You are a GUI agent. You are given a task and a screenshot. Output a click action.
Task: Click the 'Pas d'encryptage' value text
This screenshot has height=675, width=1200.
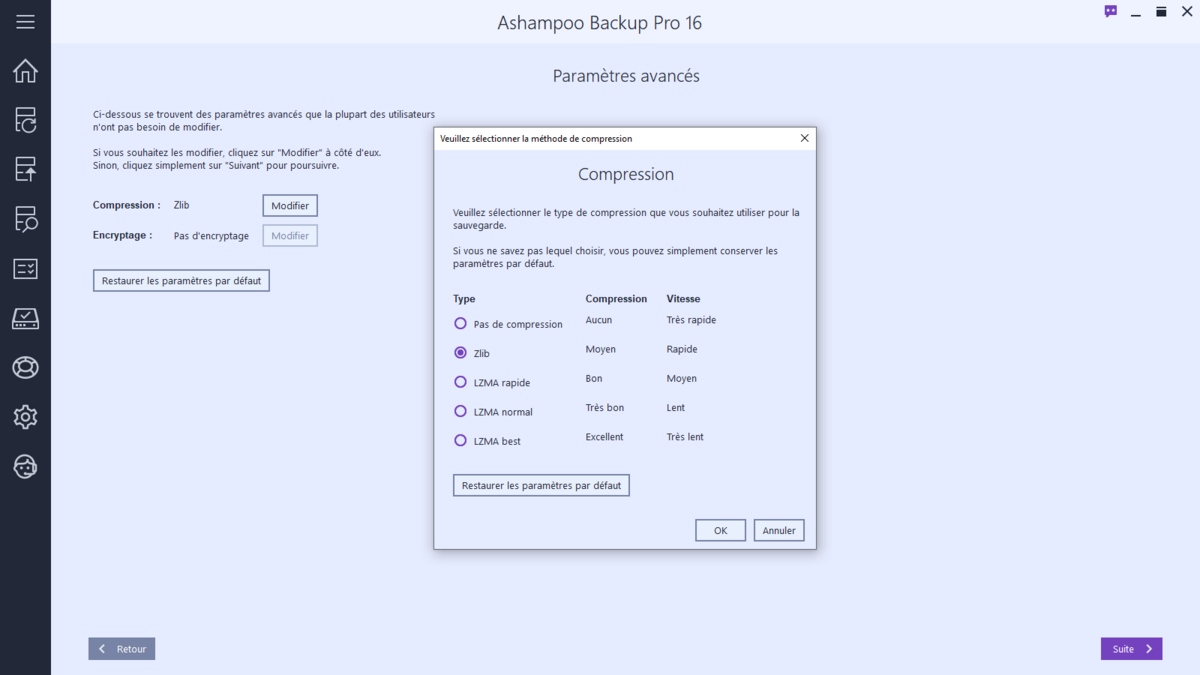click(211, 236)
